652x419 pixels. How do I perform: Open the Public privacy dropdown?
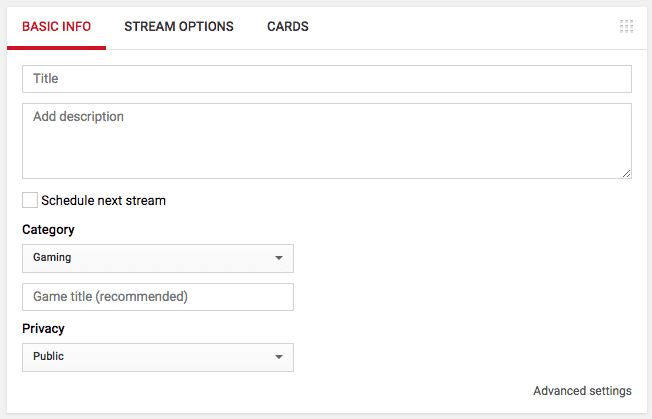[x=157, y=357]
